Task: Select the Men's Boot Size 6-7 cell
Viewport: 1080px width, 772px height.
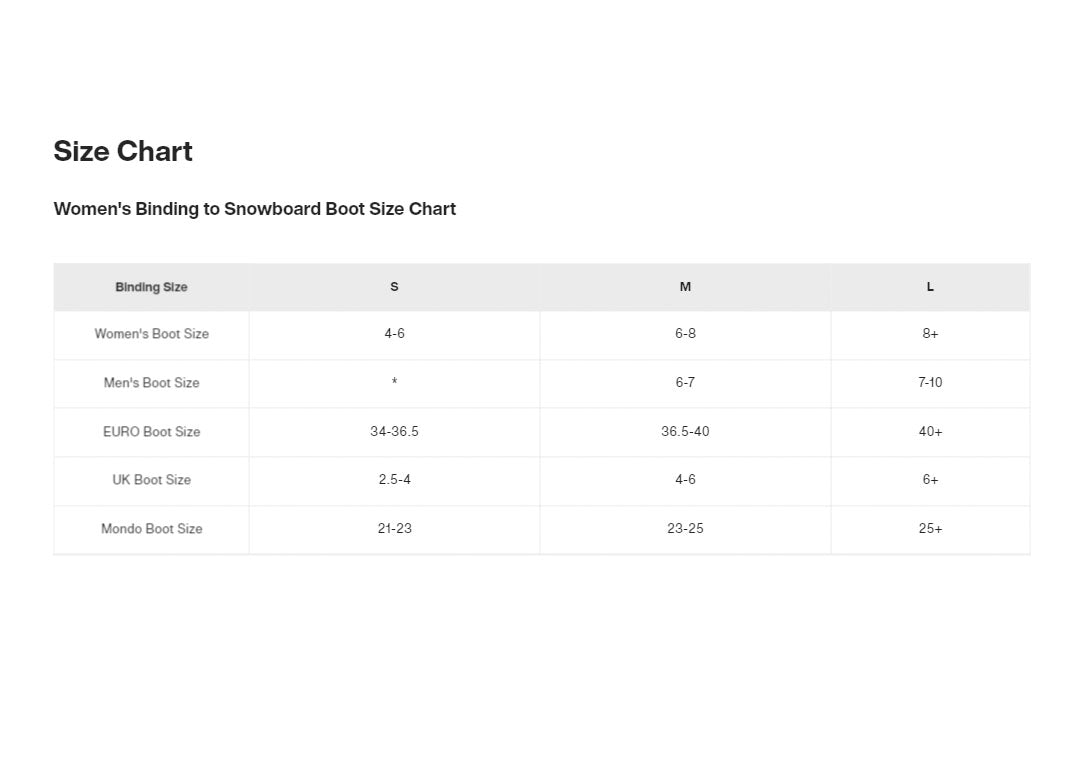Action: 685,383
